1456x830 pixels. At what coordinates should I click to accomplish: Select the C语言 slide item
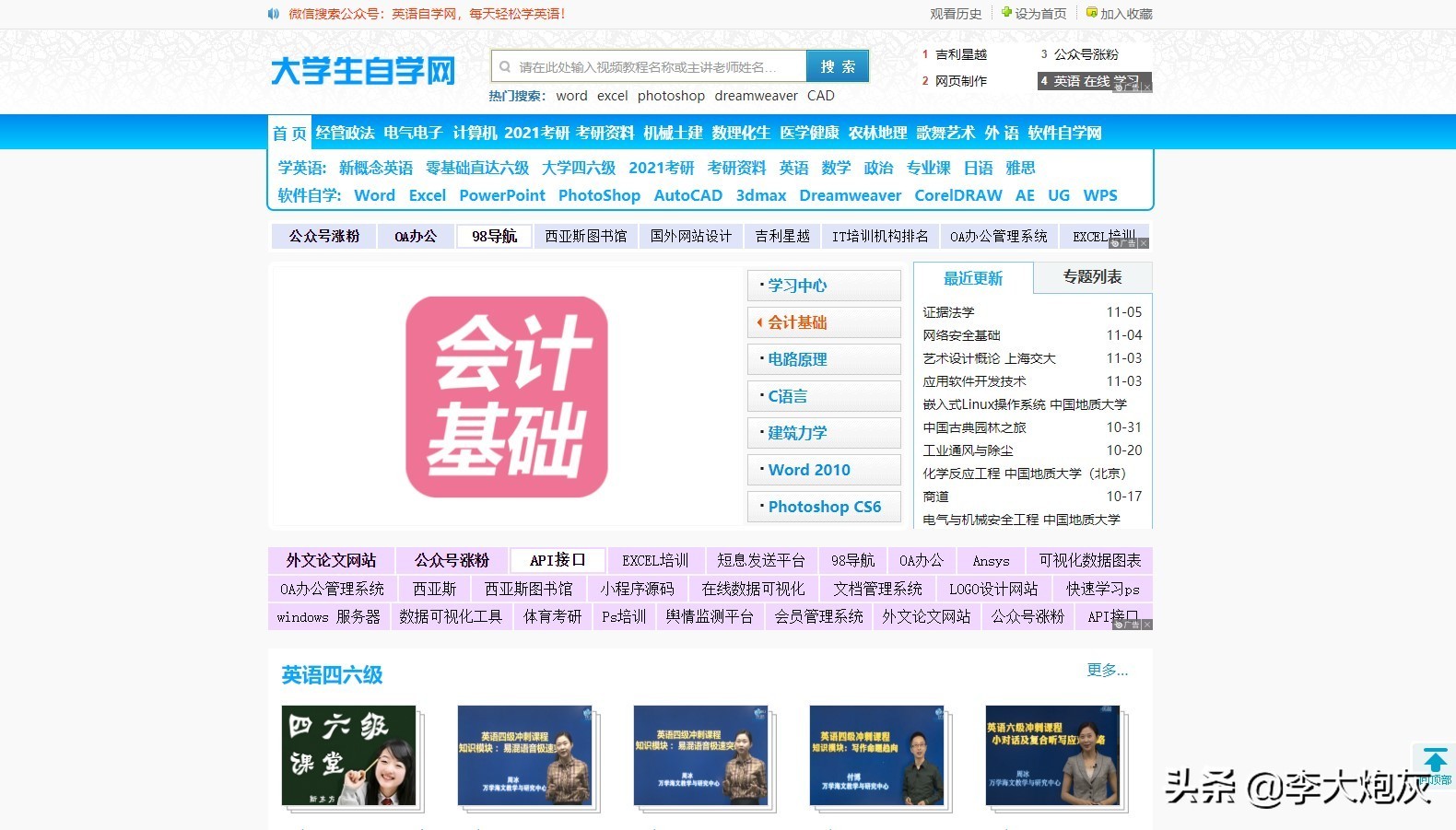[x=824, y=396]
